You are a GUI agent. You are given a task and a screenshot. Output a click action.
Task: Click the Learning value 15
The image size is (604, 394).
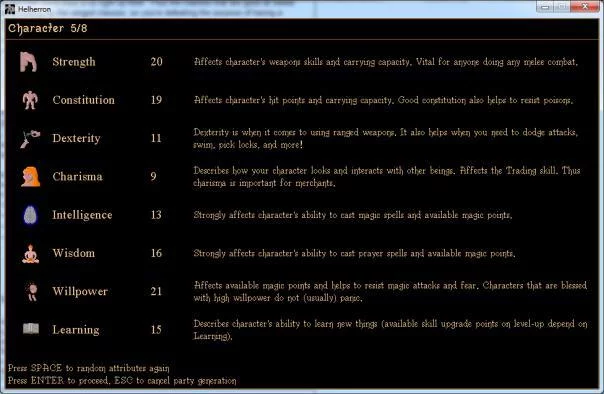(156, 330)
